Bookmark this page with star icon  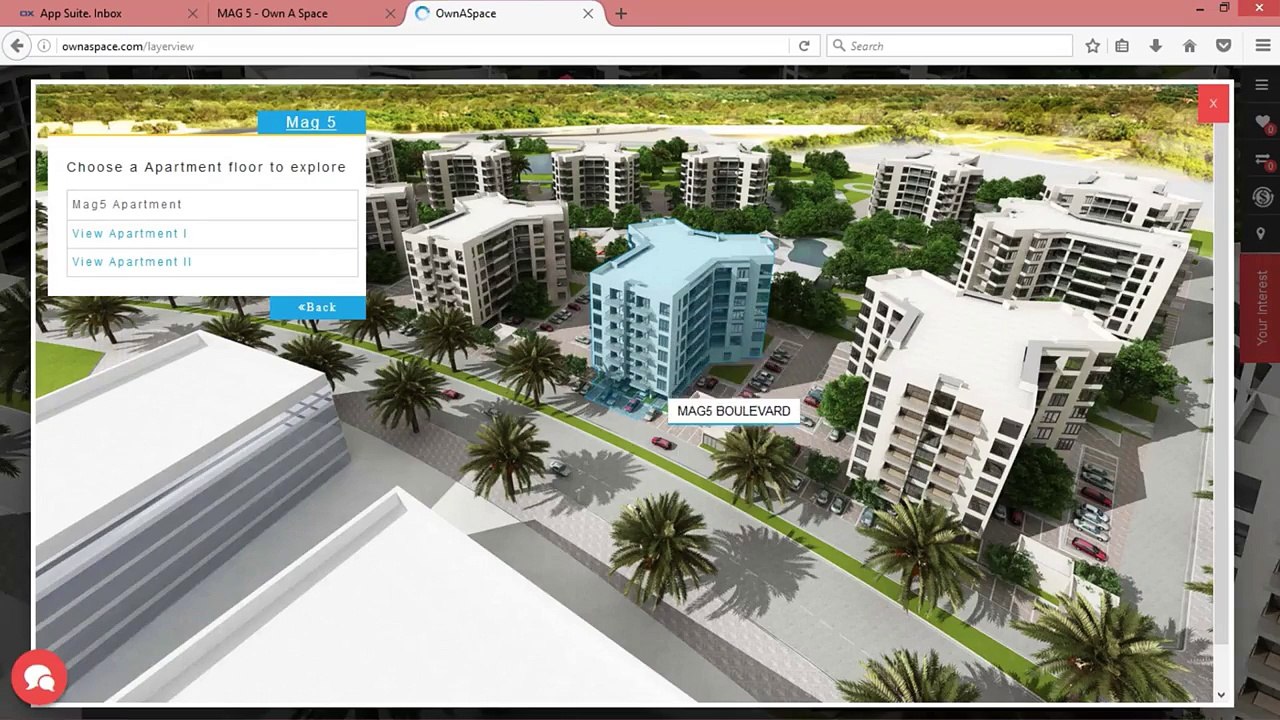tap(1093, 46)
